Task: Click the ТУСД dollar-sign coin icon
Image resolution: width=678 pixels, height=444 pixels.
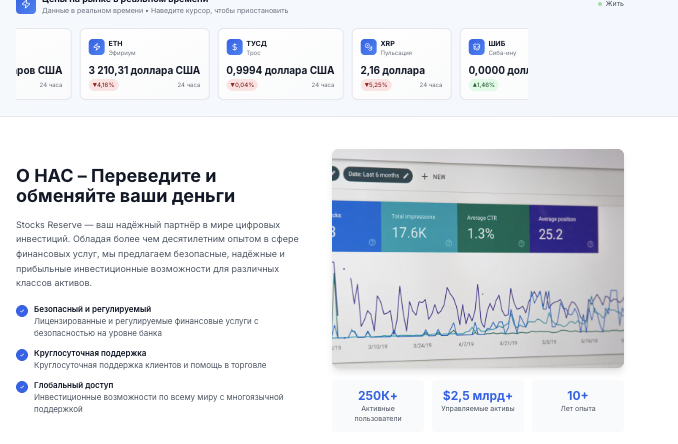Action: (x=234, y=47)
